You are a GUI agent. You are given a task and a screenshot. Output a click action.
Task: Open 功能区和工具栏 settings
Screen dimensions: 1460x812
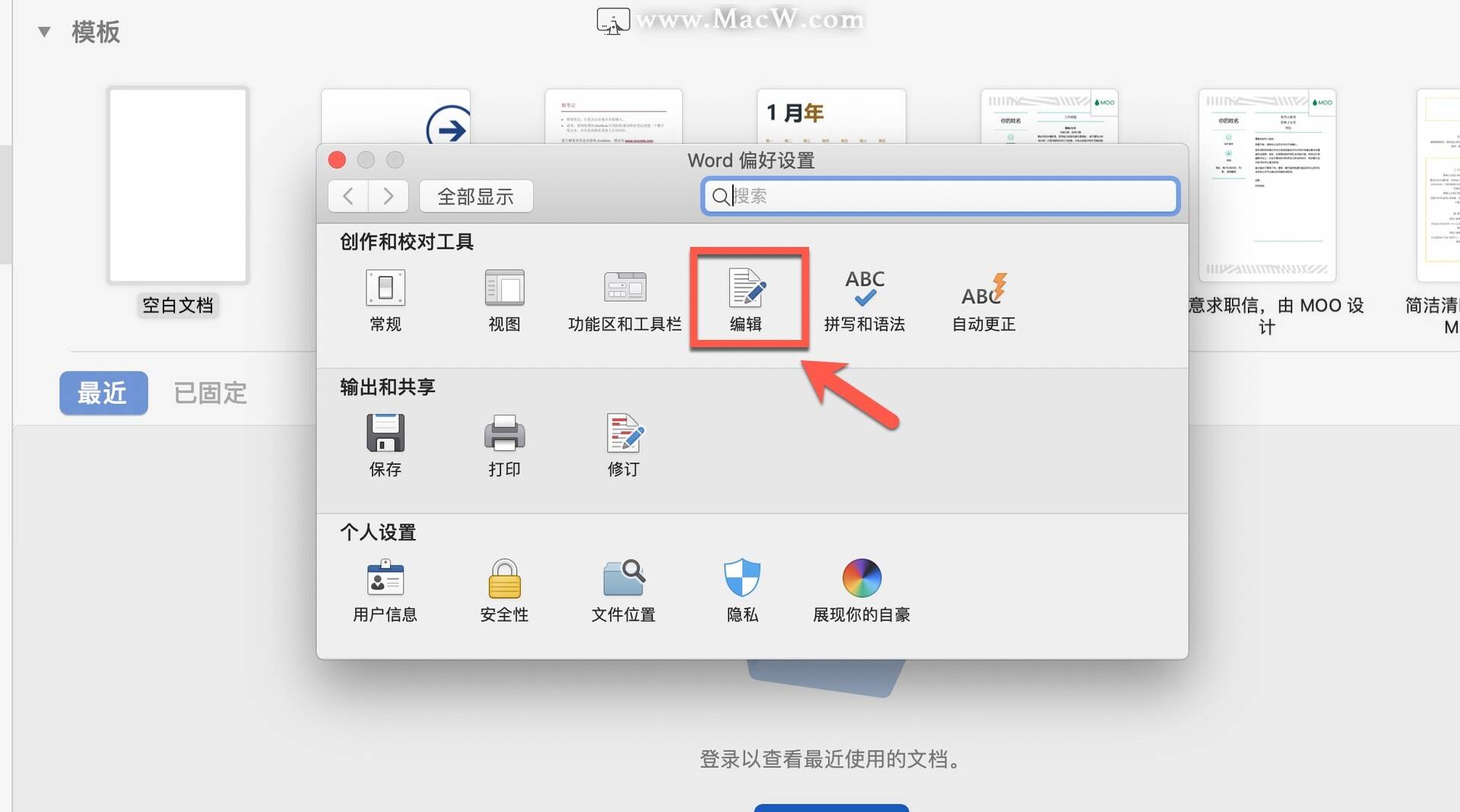click(x=624, y=298)
